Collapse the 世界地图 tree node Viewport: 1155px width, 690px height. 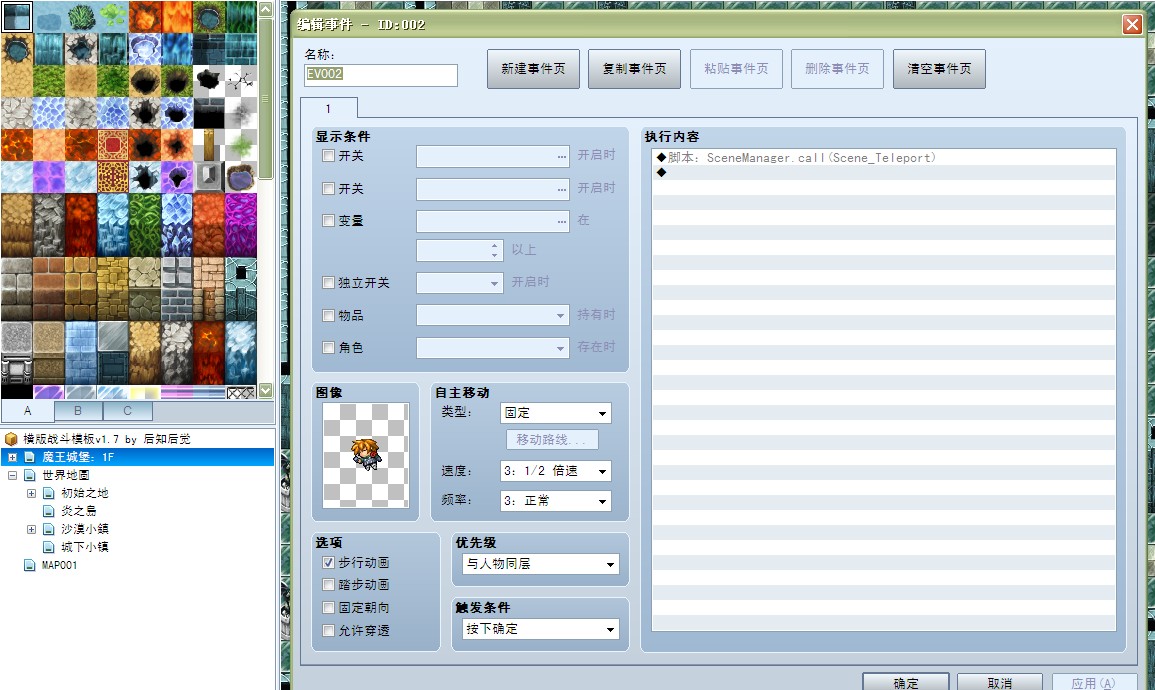tap(12, 475)
